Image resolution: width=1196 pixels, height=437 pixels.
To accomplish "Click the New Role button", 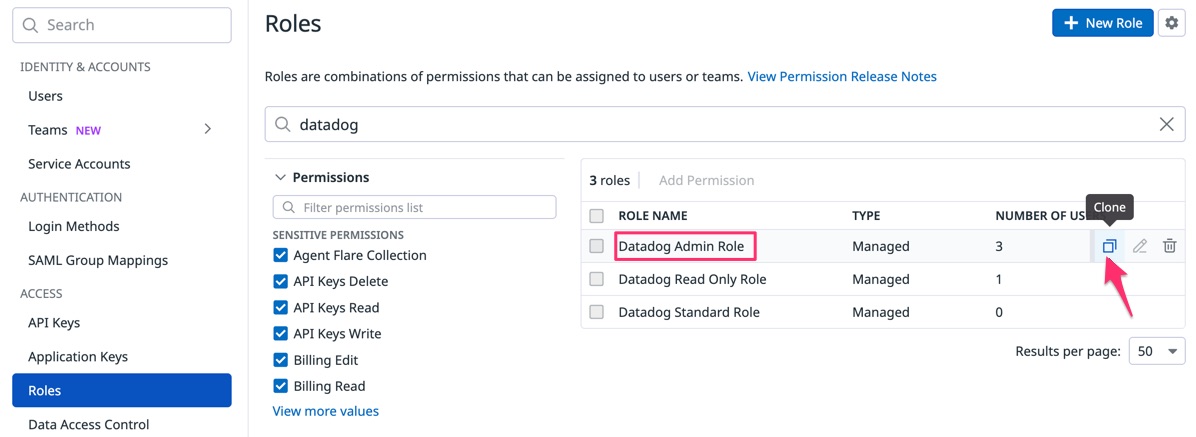I will [1102, 23].
